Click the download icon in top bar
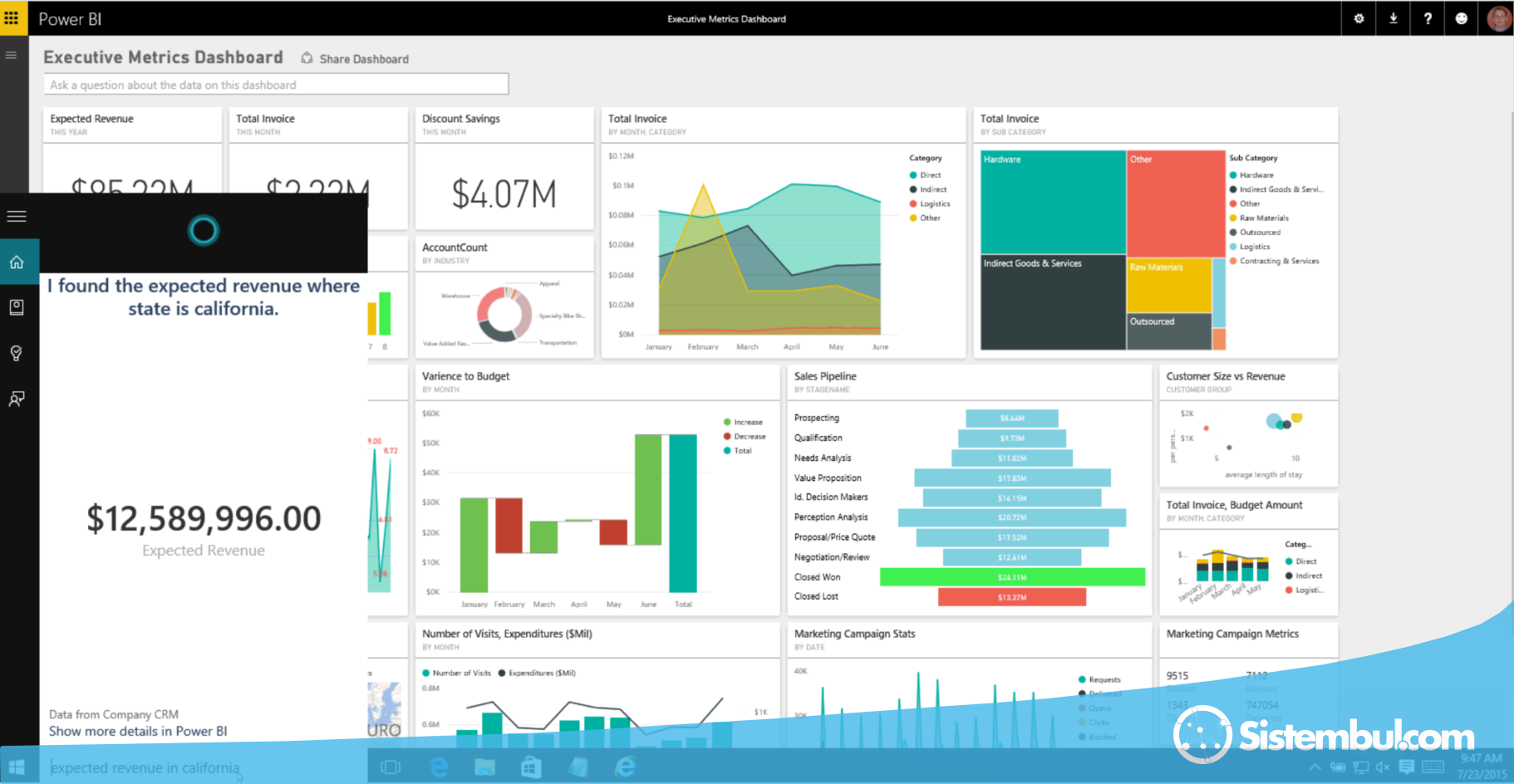Image resolution: width=1514 pixels, height=784 pixels. [x=1394, y=18]
